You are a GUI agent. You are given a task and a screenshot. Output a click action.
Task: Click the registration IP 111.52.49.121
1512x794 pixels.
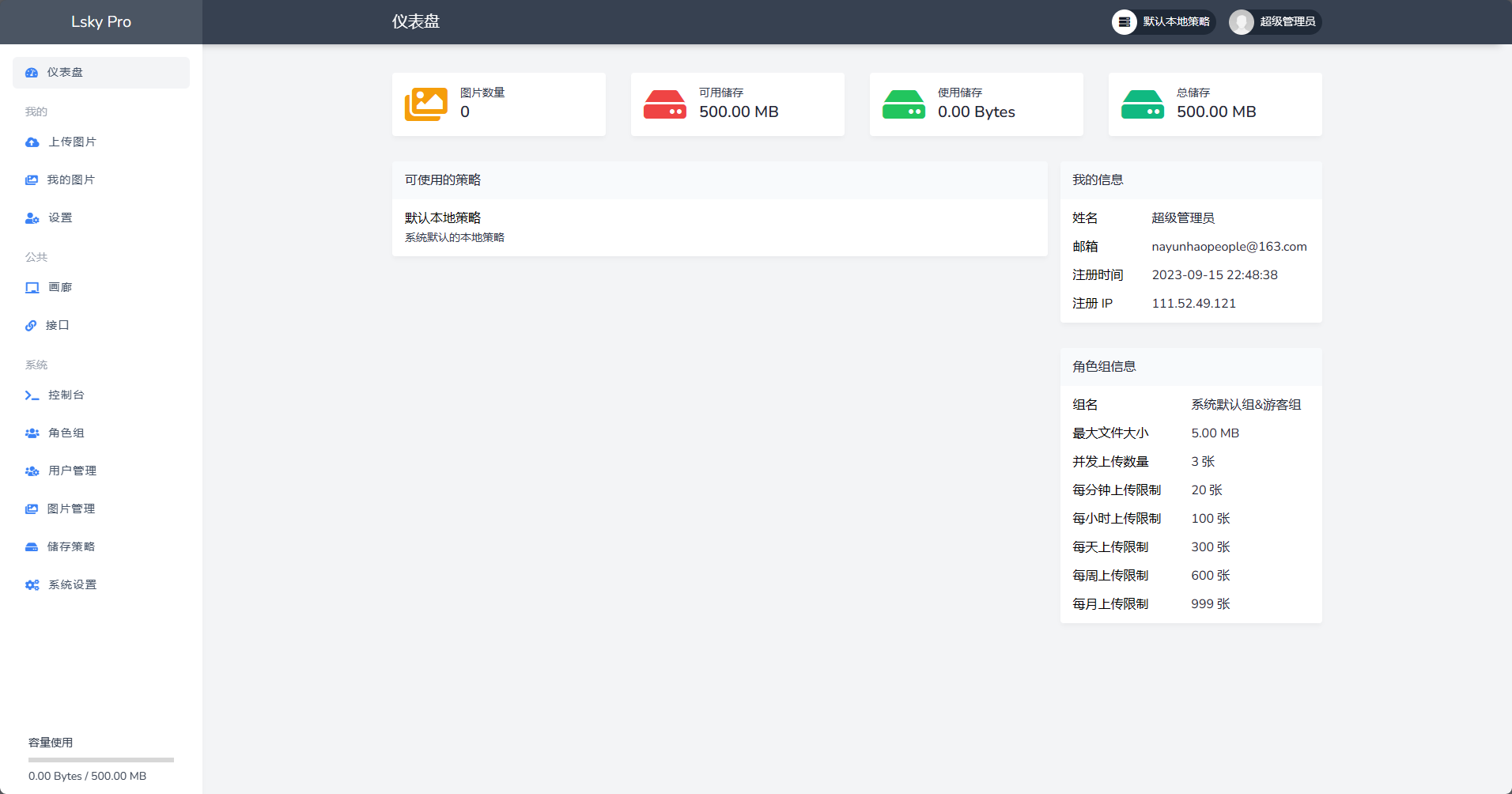click(x=1193, y=304)
